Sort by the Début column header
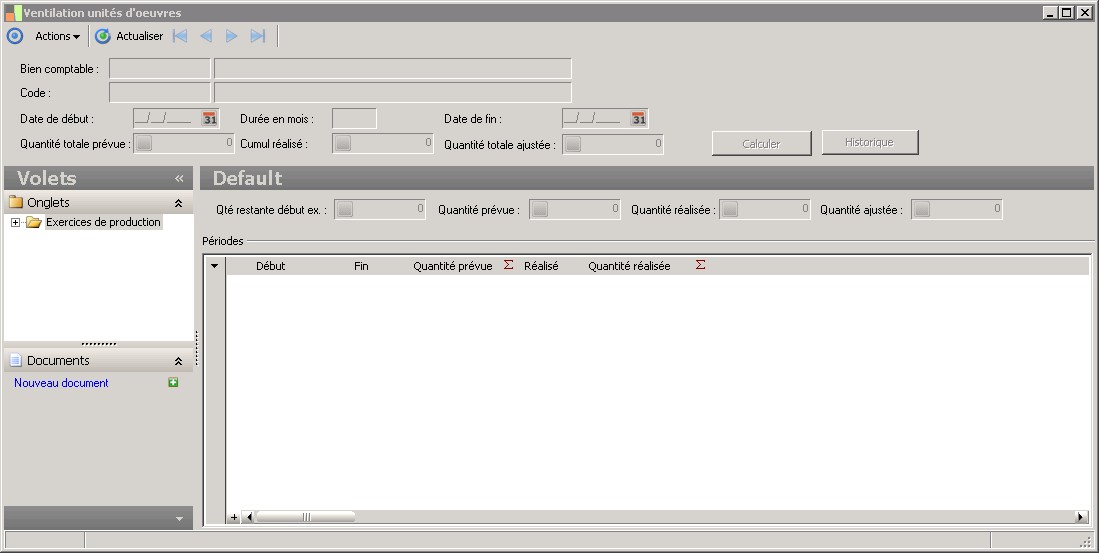1099x553 pixels. pos(271,266)
